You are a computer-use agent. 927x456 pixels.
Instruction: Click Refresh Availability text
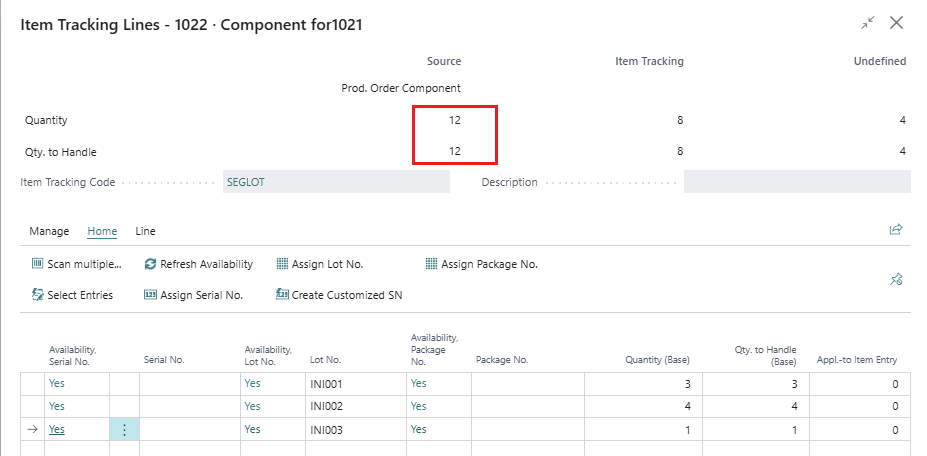[206, 264]
